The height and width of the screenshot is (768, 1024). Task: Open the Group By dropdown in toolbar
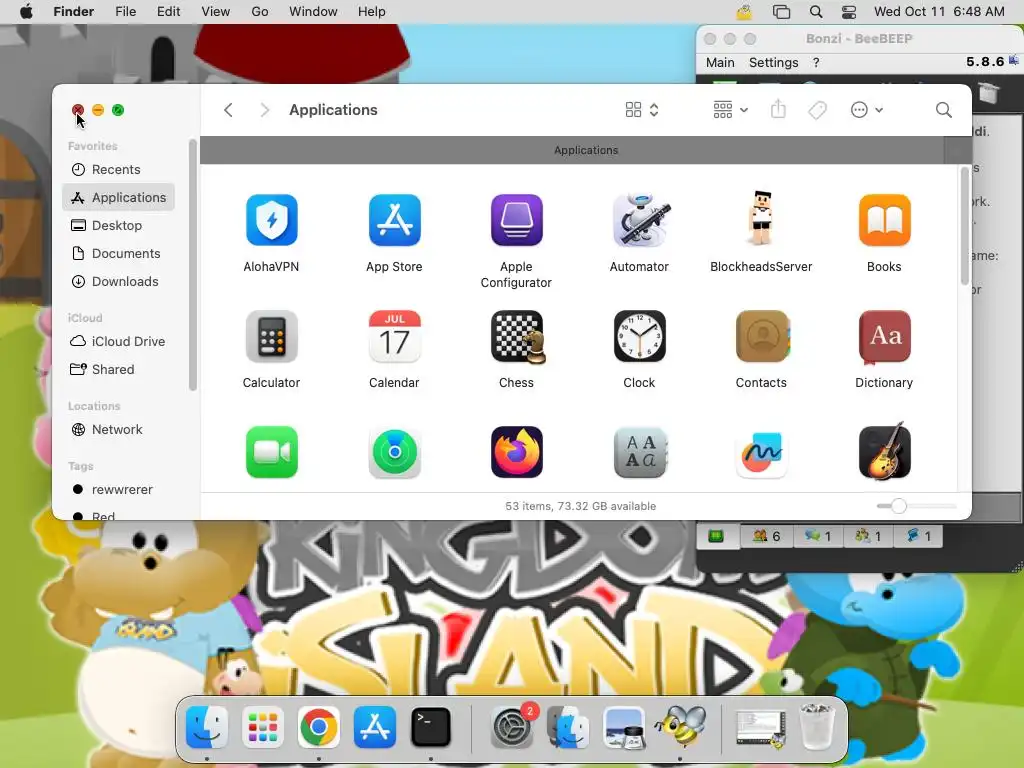[730, 110]
